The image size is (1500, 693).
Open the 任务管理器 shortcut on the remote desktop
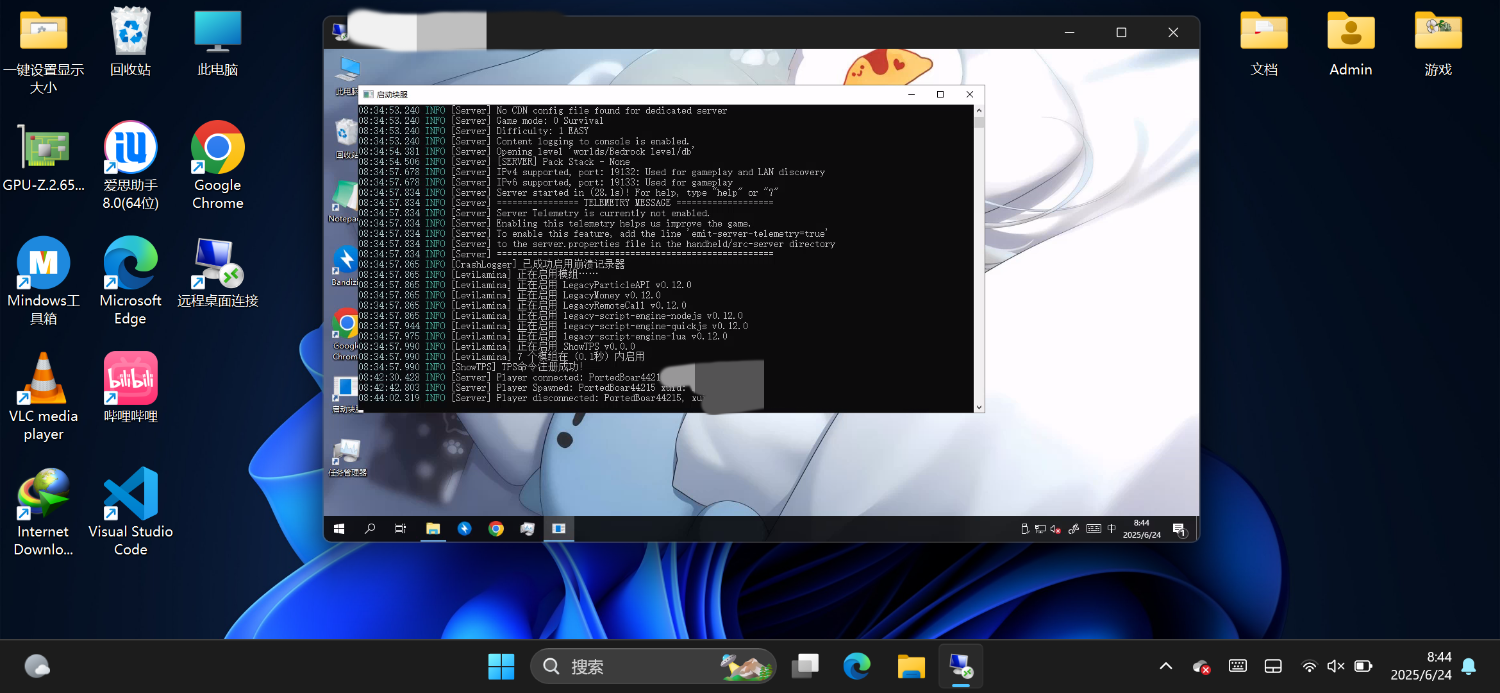347,457
